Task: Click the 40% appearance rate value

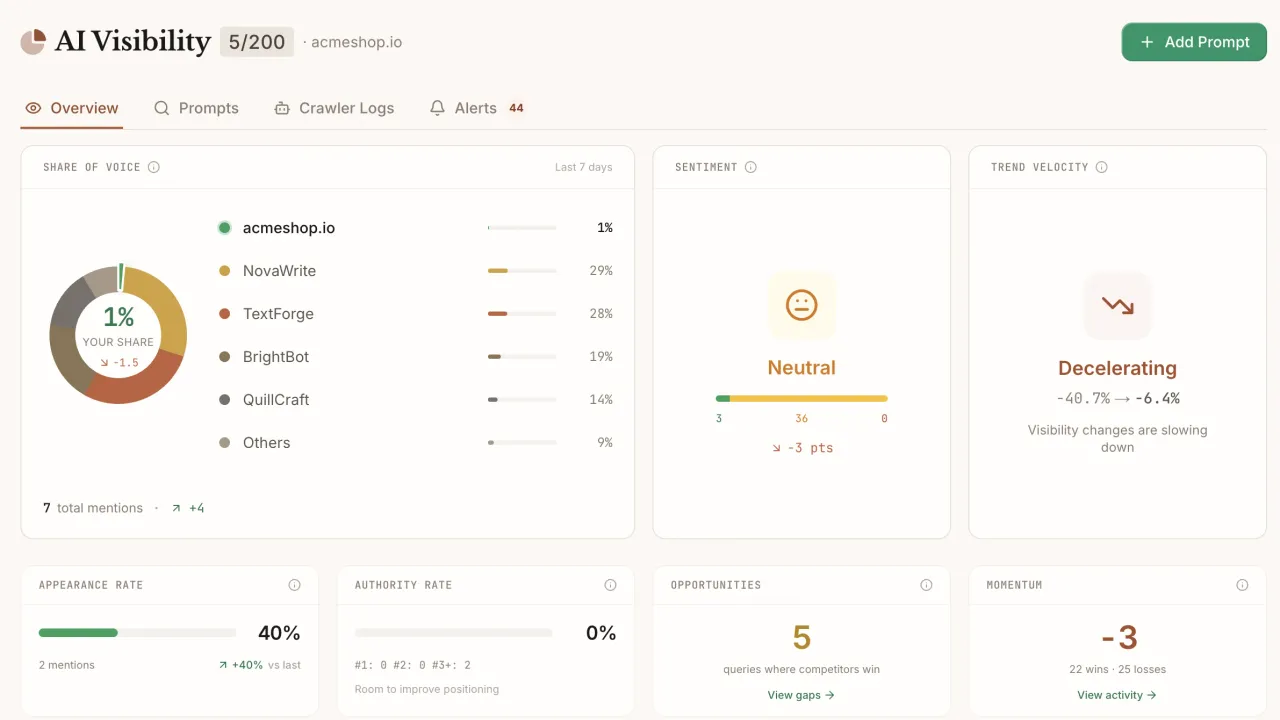Action: (x=279, y=633)
